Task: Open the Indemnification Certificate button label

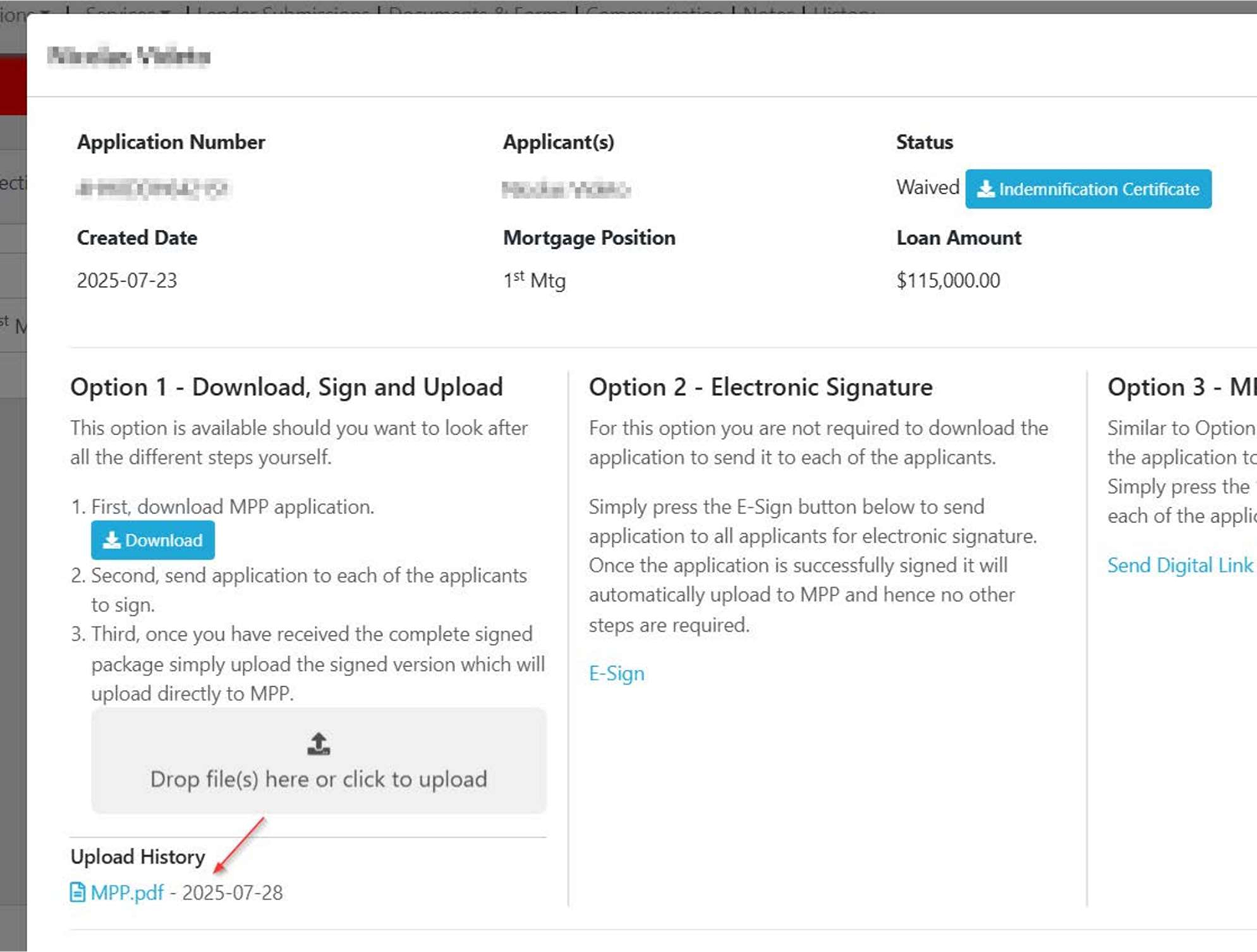Action: point(1098,189)
